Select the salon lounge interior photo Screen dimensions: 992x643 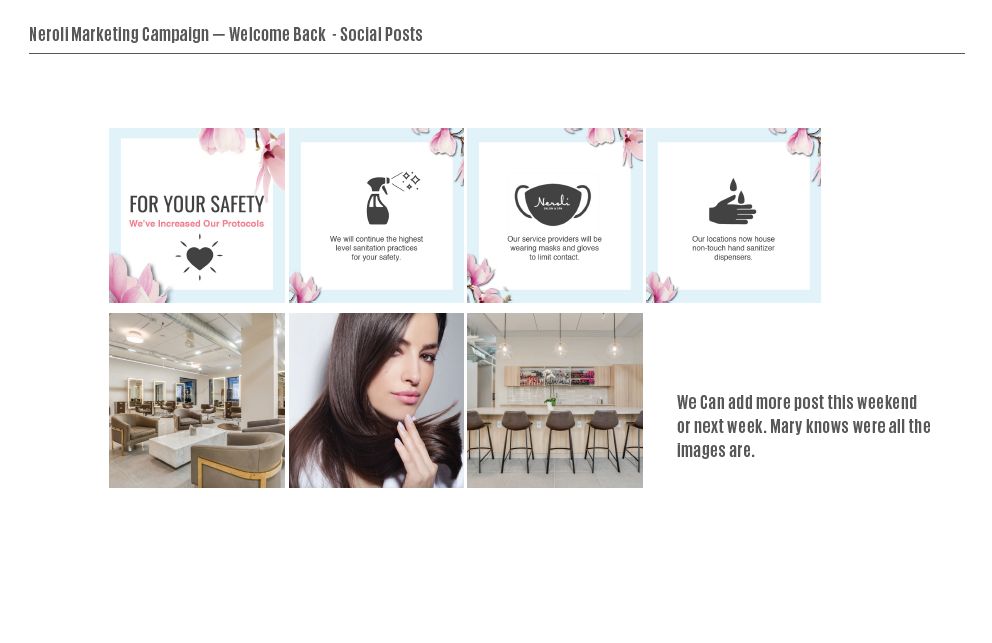pyautogui.click(x=197, y=400)
